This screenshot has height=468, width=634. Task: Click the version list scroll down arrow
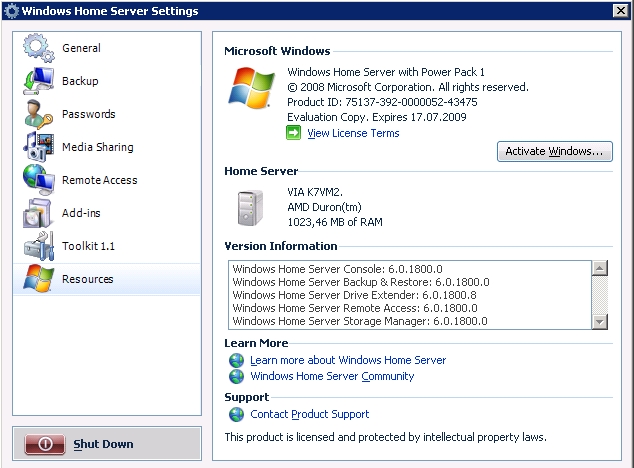[600, 322]
